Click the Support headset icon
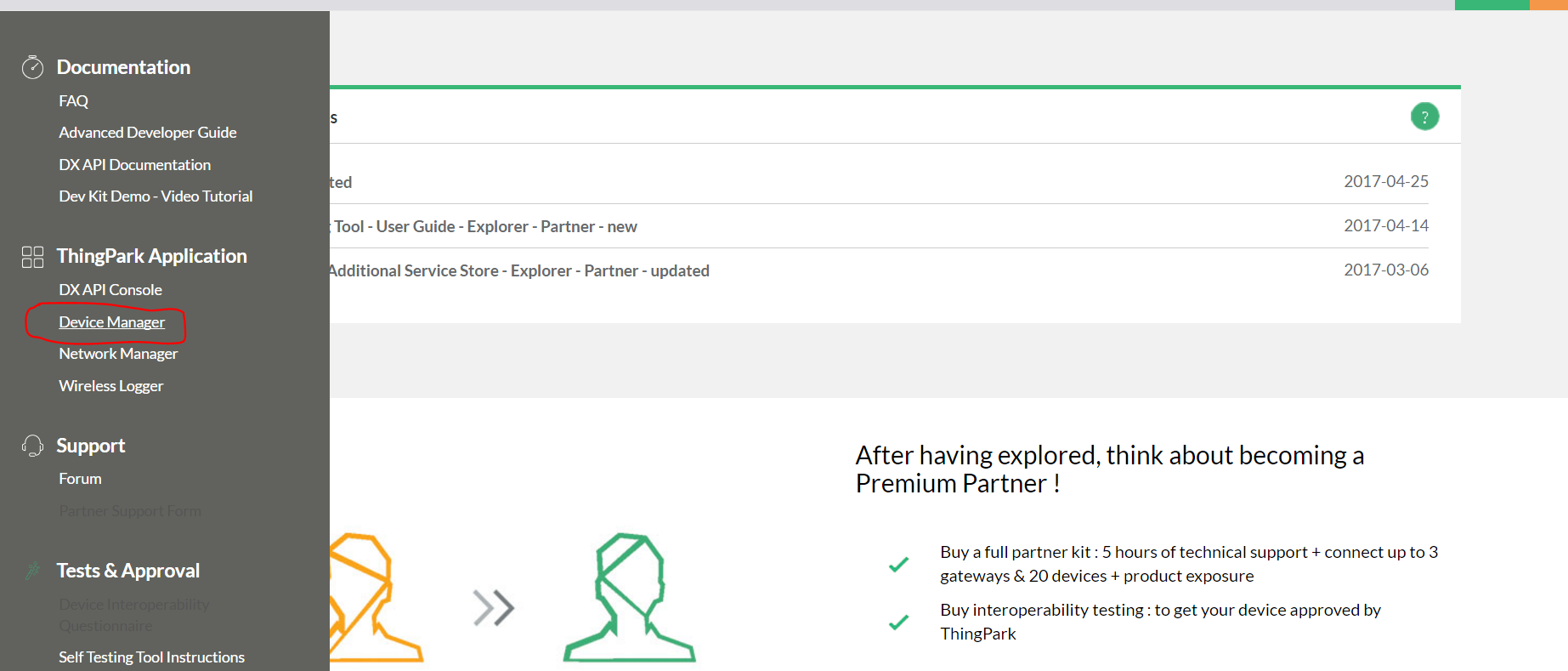Viewport: 1568px width, 671px height. 32,446
